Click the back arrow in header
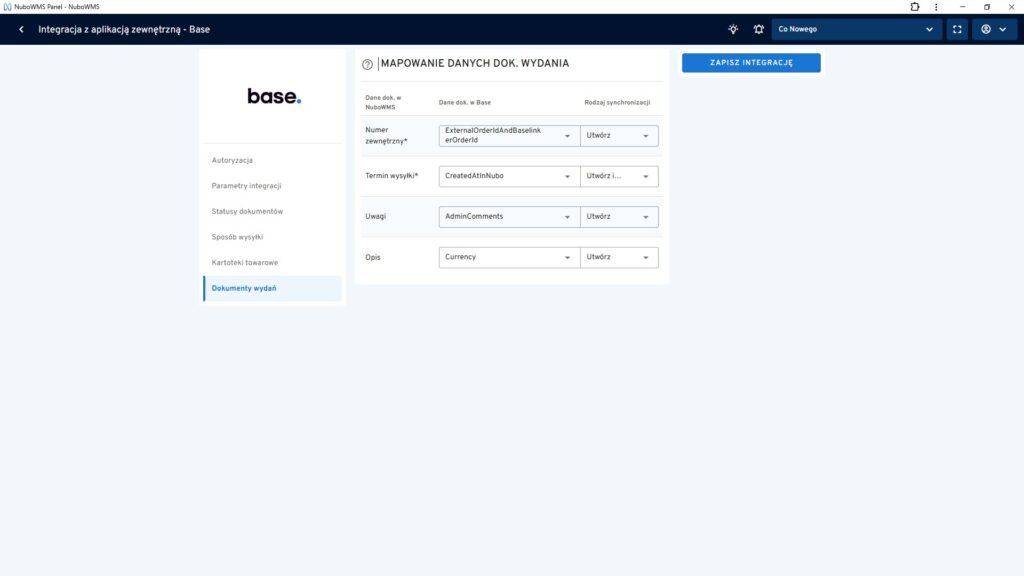The width and height of the screenshot is (1024, 576). pos(21,29)
